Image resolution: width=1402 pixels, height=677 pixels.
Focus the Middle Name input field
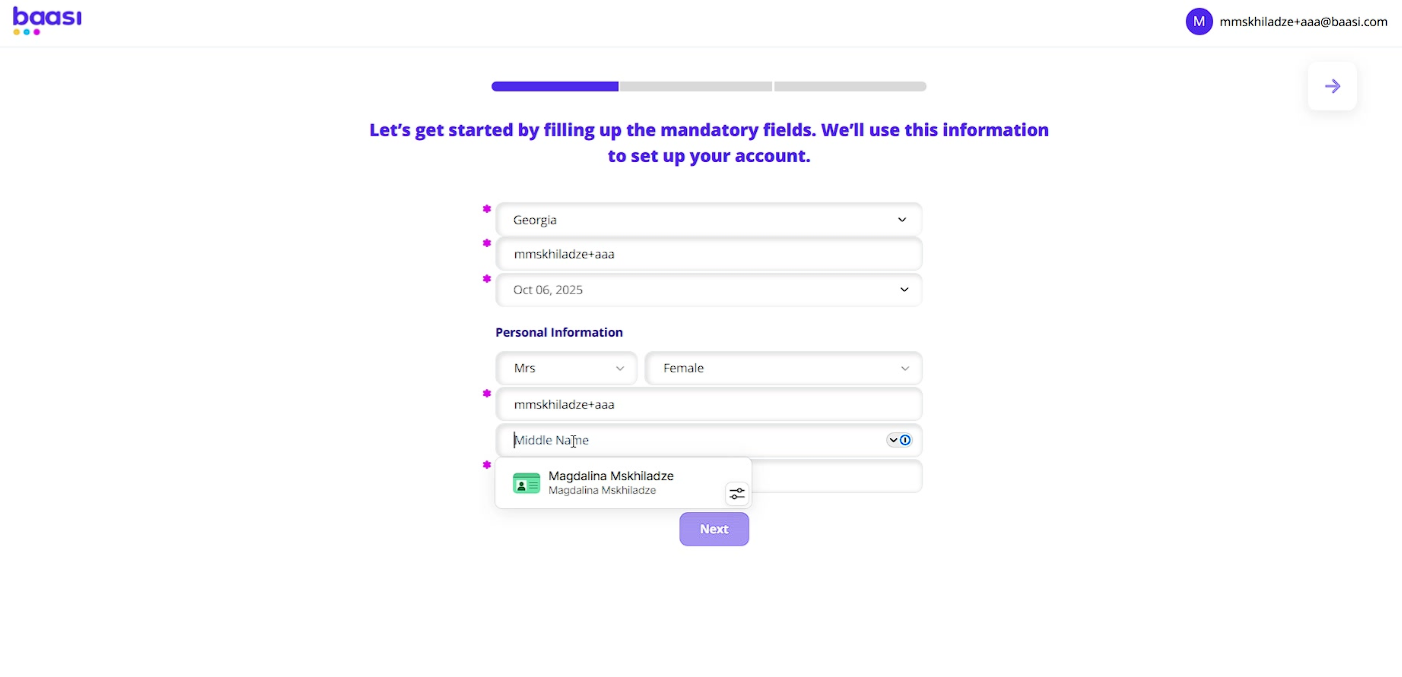point(690,440)
